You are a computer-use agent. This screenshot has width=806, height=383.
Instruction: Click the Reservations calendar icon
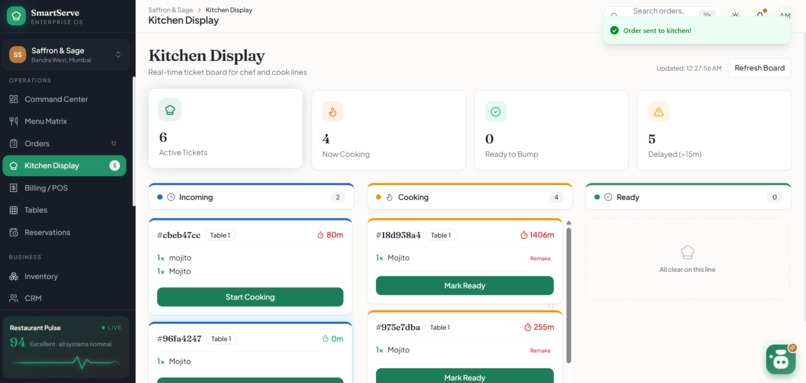[x=14, y=232]
